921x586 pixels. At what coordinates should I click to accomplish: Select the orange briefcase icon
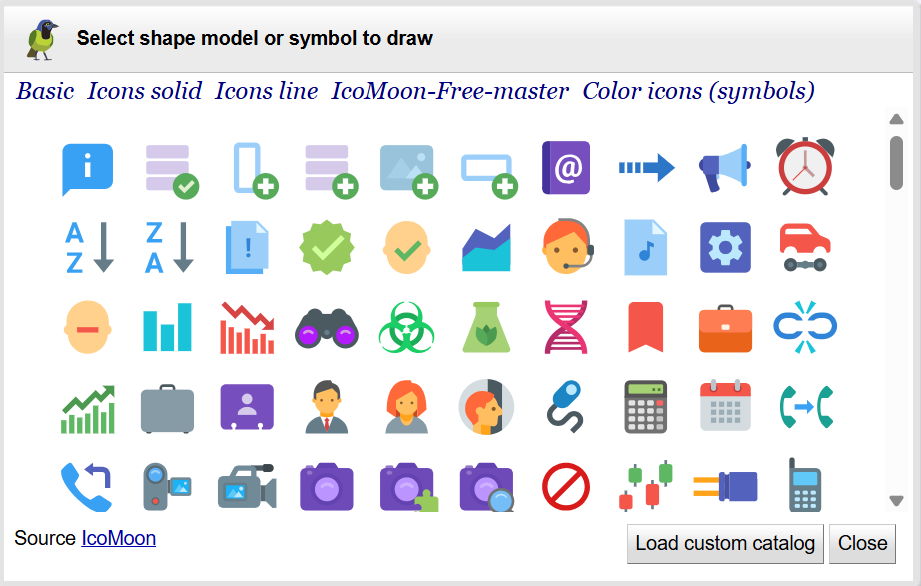pyautogui.click(x=725, y=327)
